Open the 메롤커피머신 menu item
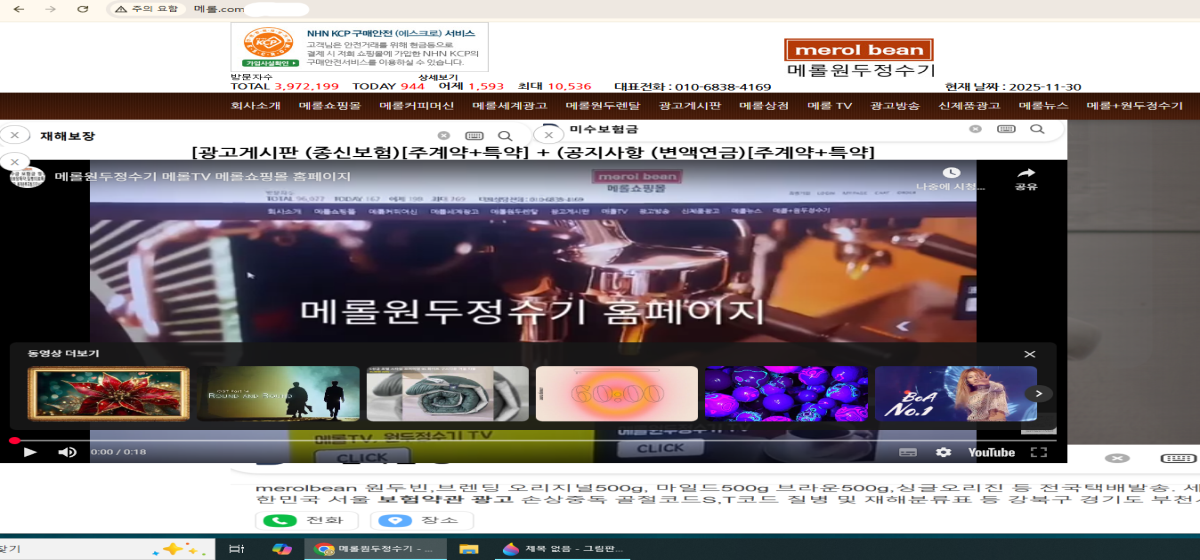 pos(416,106)
